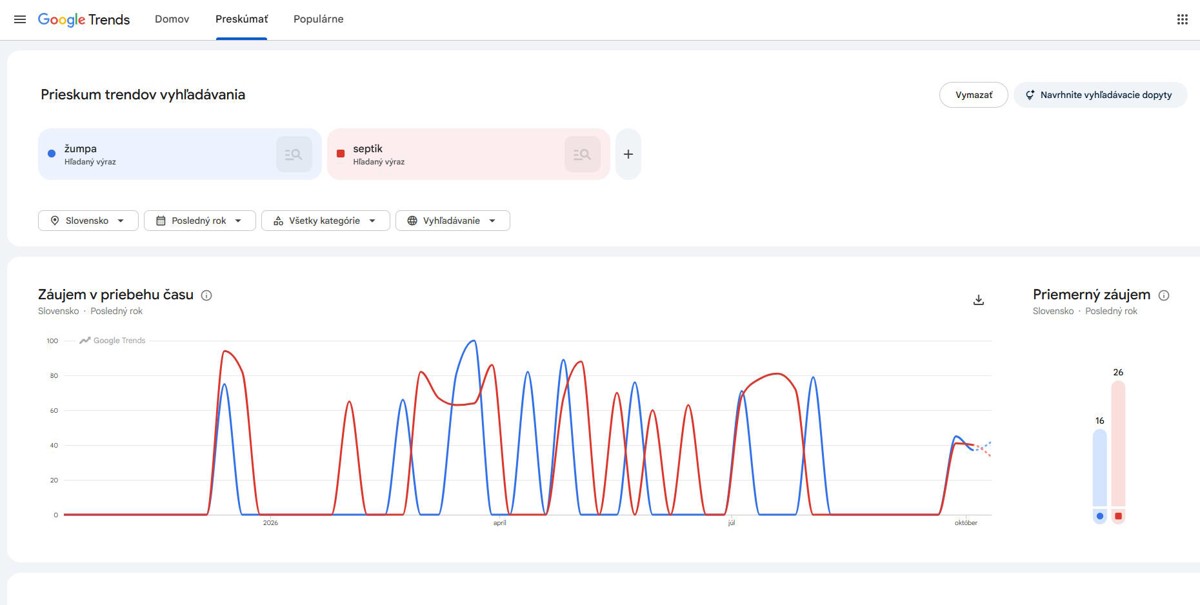Image resolution: width=1200 pixels, height=605 pixels.
Task: Expand the Slovensko region dropdown
Action: click(88, 221)
